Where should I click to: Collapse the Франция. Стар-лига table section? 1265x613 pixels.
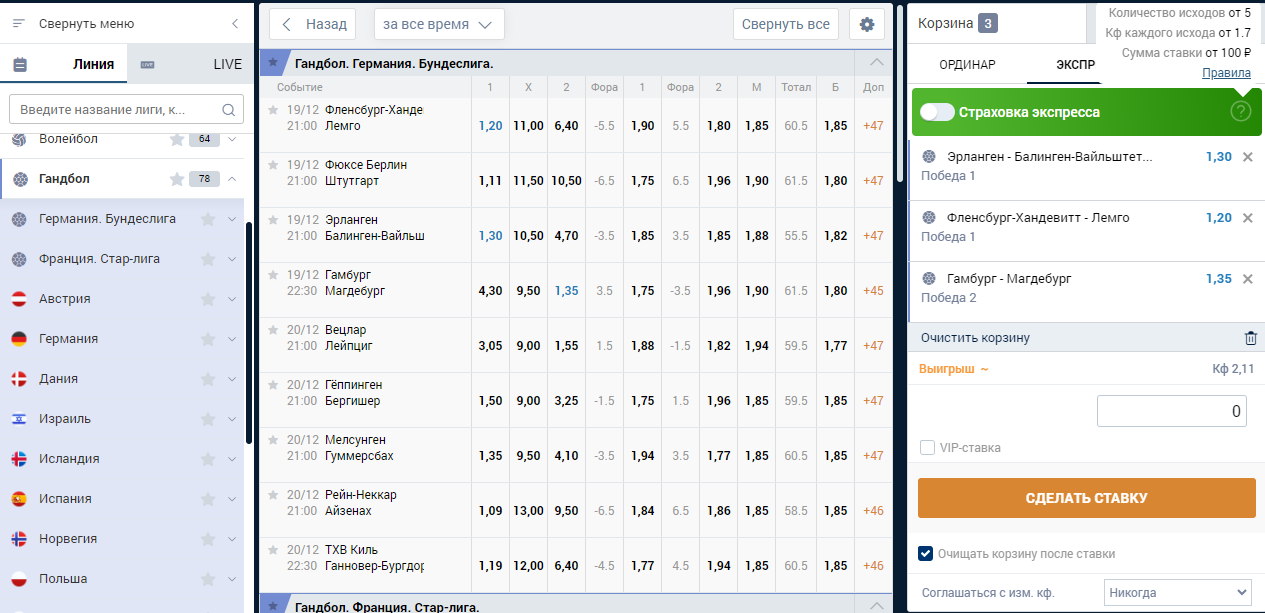[x=877, y=606]
